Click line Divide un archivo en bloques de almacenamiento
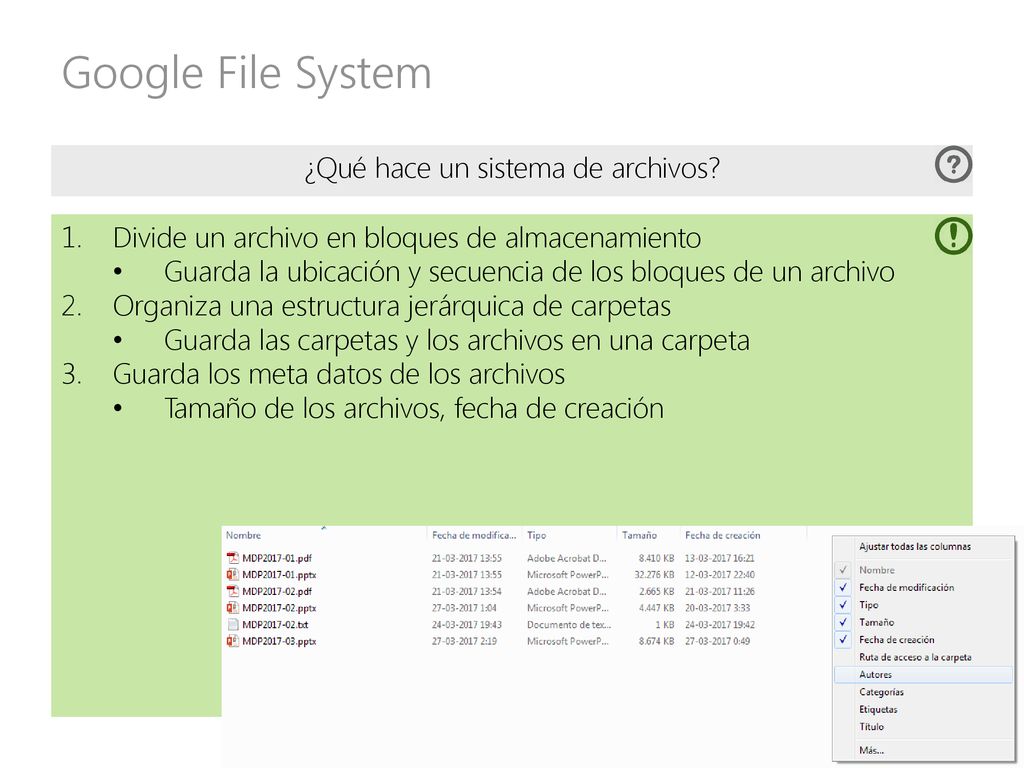This screenshot has width=1024, height=768. point(406,238)
